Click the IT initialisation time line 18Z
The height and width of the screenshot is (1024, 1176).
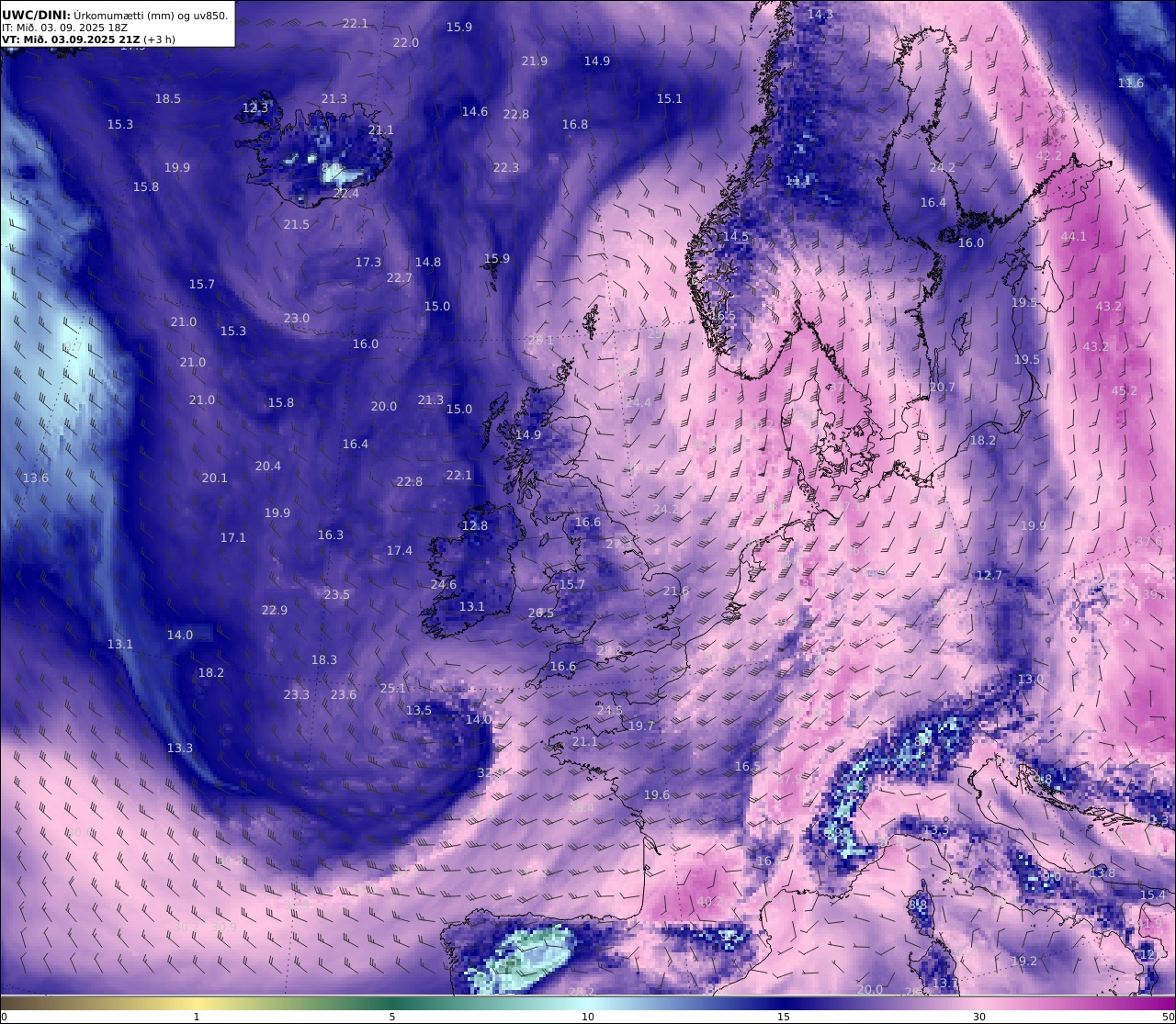pos(64,28)
